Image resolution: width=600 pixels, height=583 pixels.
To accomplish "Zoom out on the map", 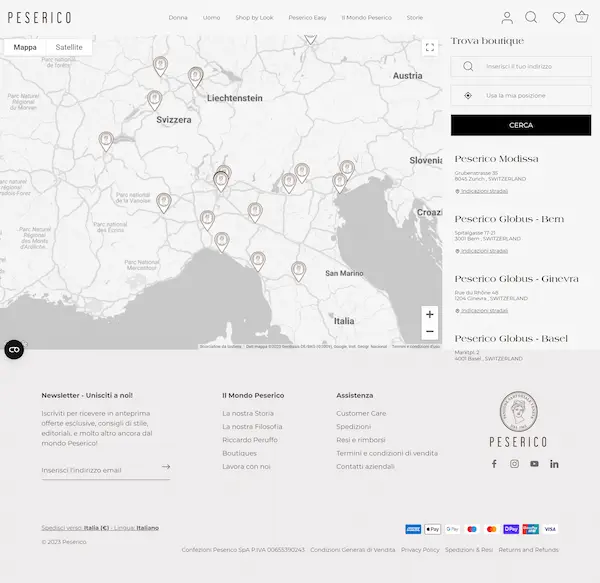I will [430, 332].
